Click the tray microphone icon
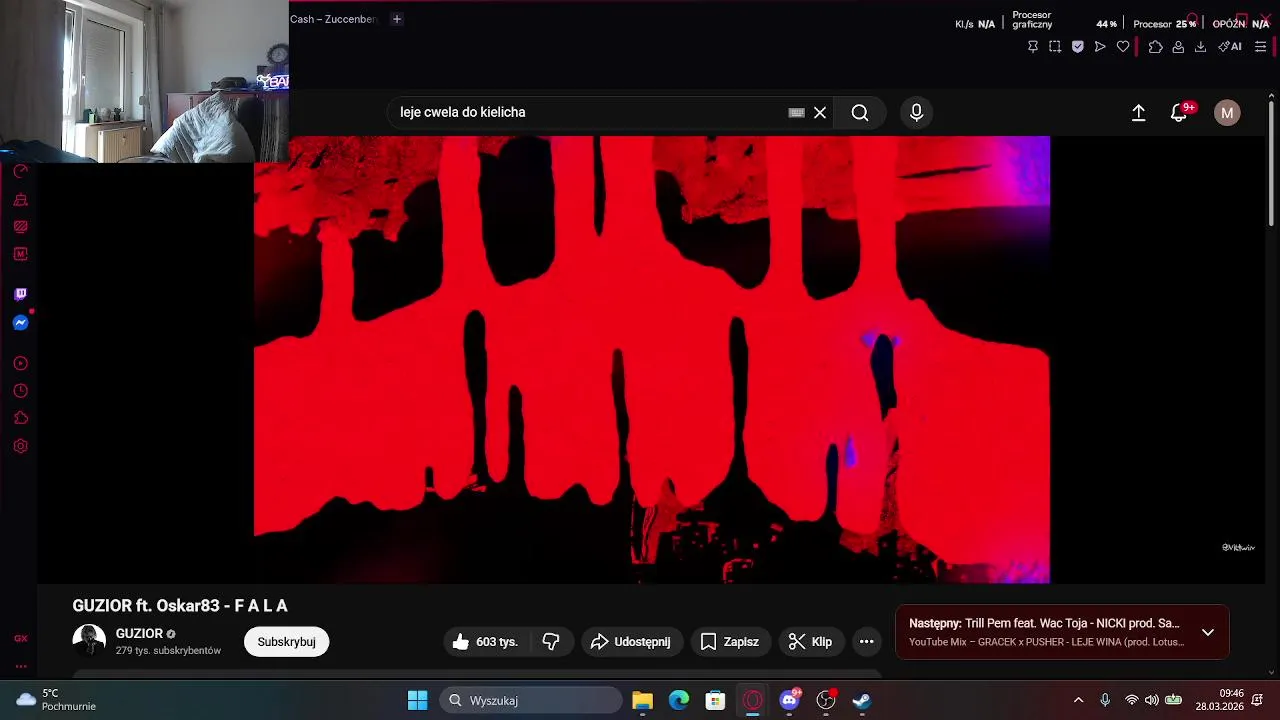1280x720 pixels. click(x=1105, y=700)
